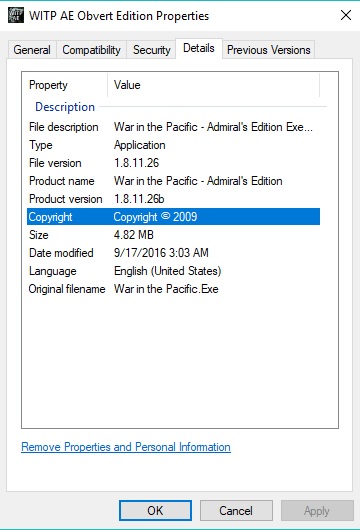This screenshot has height=530, width=360.
Task: Select the Original filename label
Action: pyautogui.click(x=67, y=289)
